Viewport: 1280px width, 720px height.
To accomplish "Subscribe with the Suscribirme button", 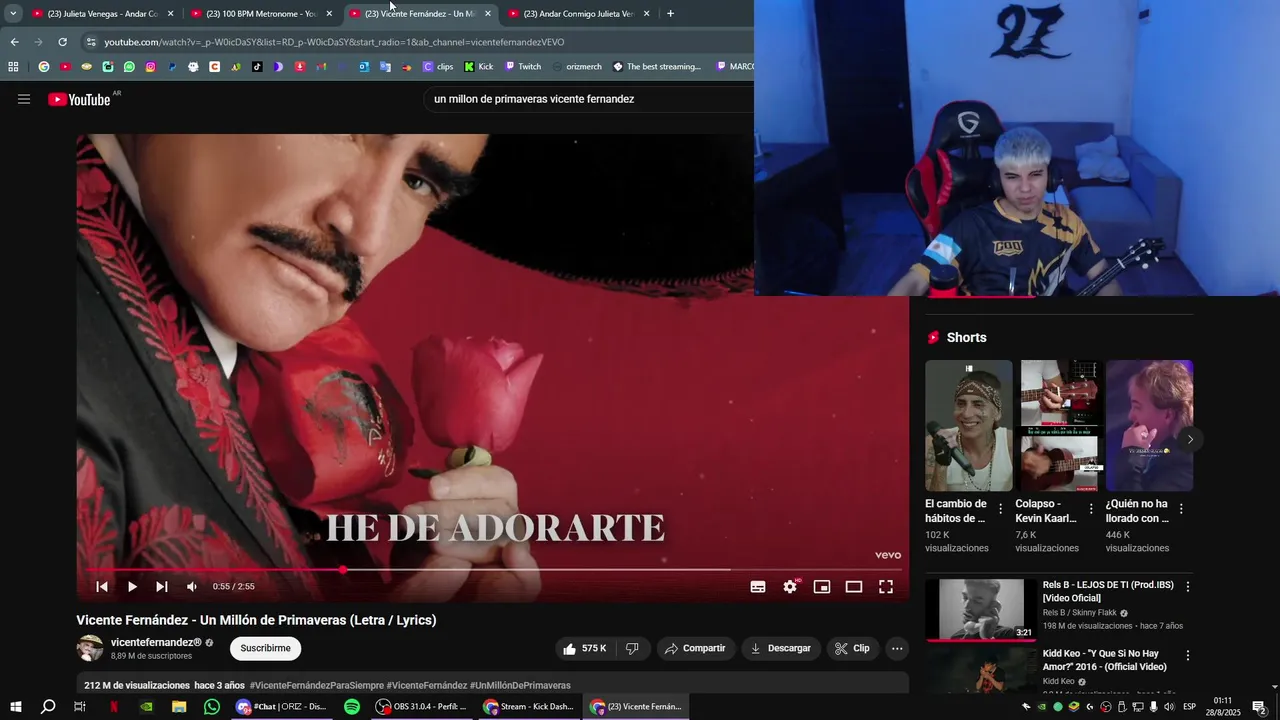I will [x=265, y=649].
